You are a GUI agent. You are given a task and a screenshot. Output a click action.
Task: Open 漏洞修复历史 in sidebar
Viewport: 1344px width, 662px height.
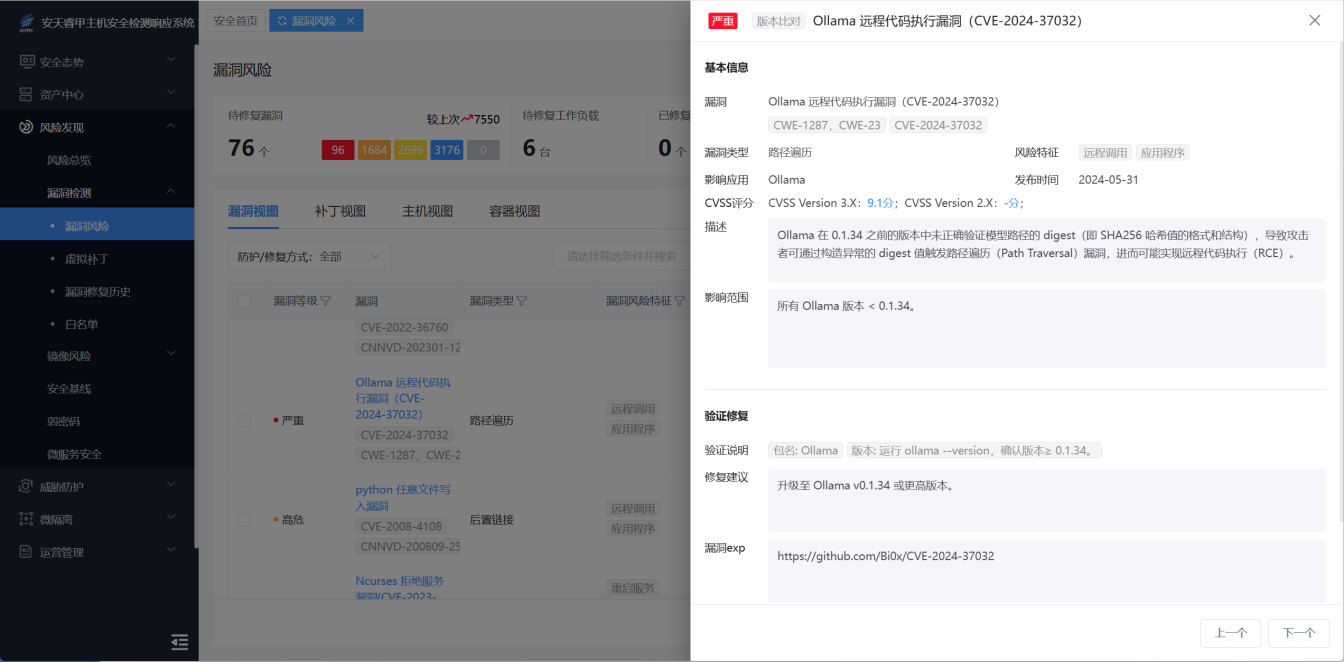pyautogui.click(x=97, y=291)
